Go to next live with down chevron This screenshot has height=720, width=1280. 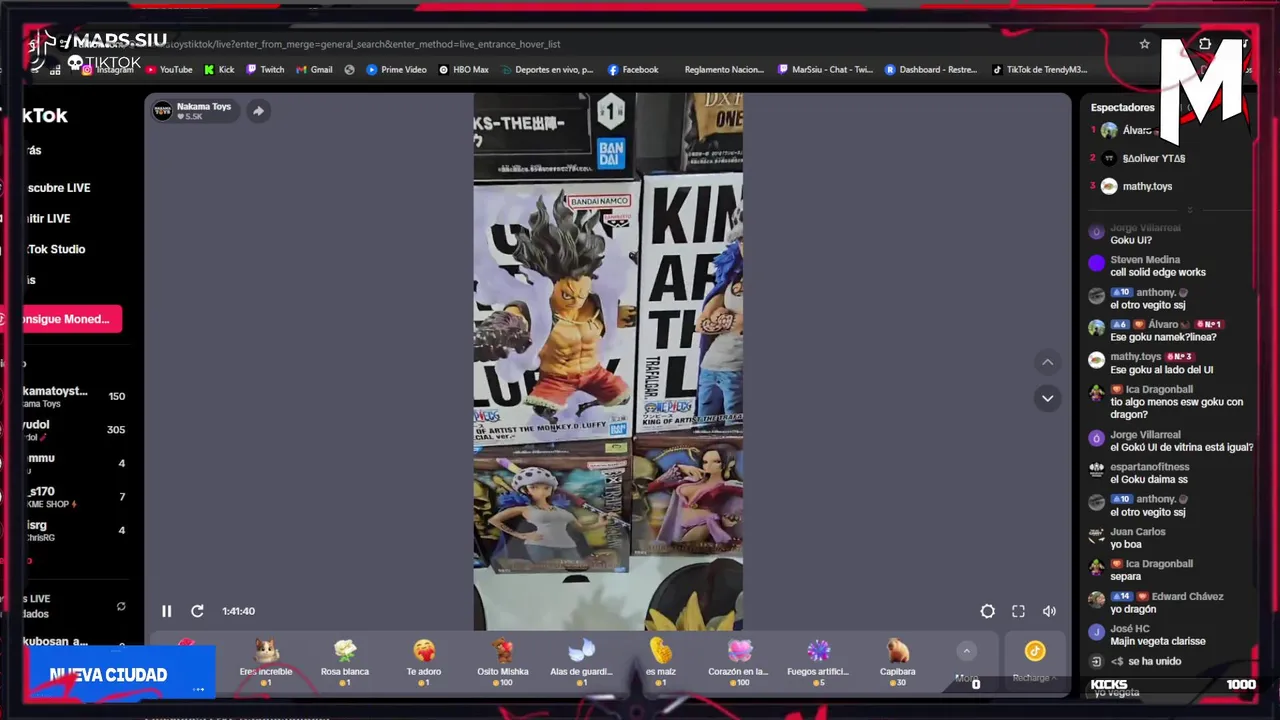point(1047,398)
